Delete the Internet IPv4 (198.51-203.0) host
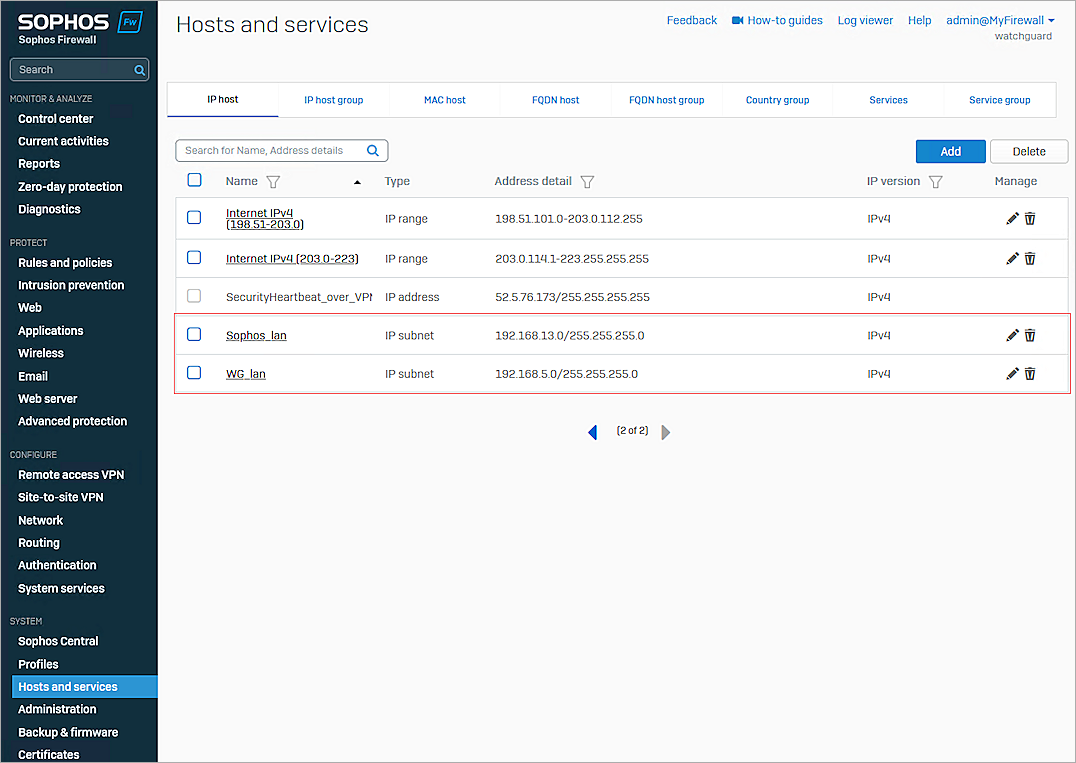Screen dimensions: 1076x763 coord(1030,218)
